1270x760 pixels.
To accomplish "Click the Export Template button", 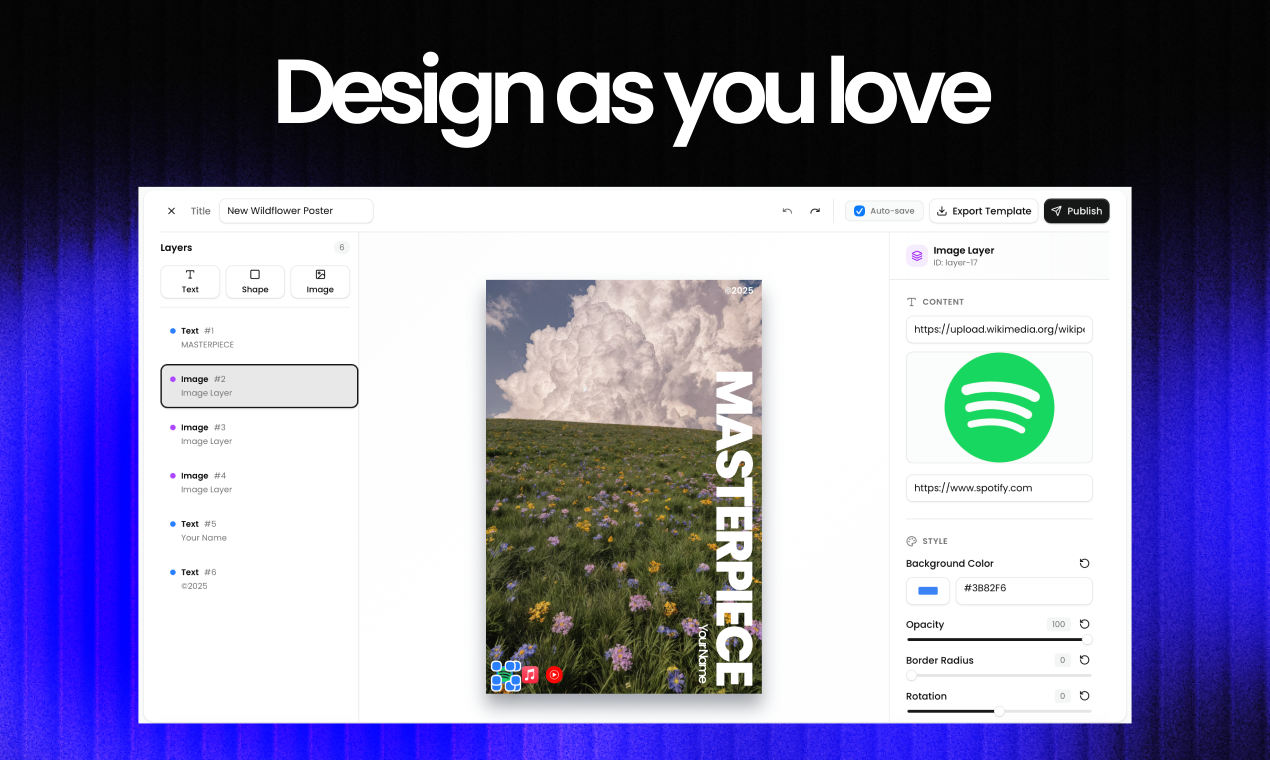I will click(x=984, y=211).
